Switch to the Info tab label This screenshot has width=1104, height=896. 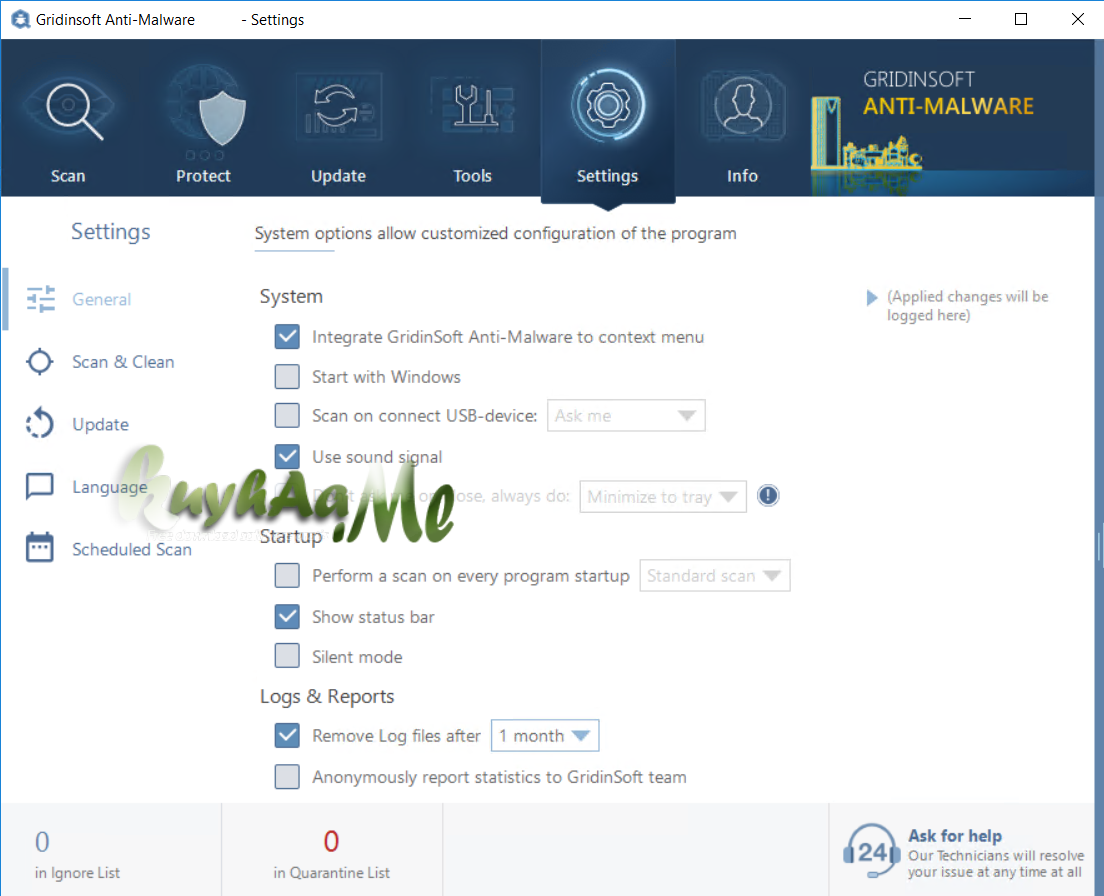point(742,176)
